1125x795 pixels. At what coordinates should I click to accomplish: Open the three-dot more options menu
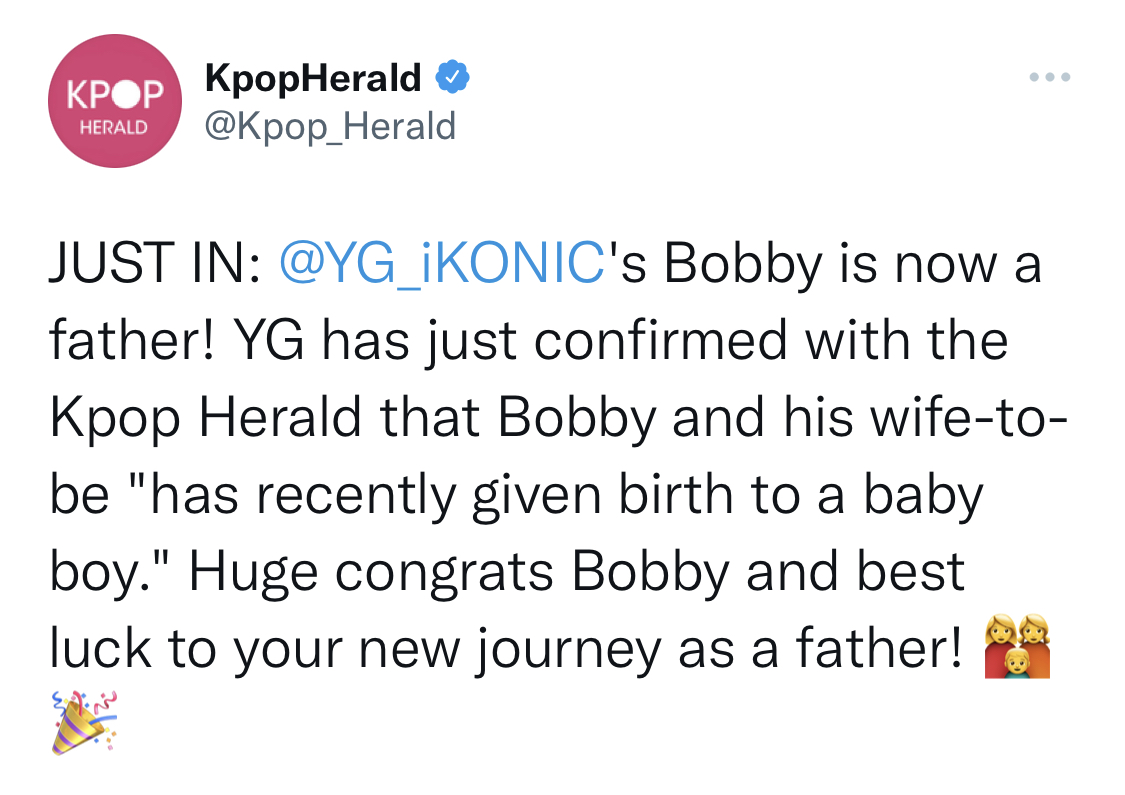click(x=1050, y=77)
